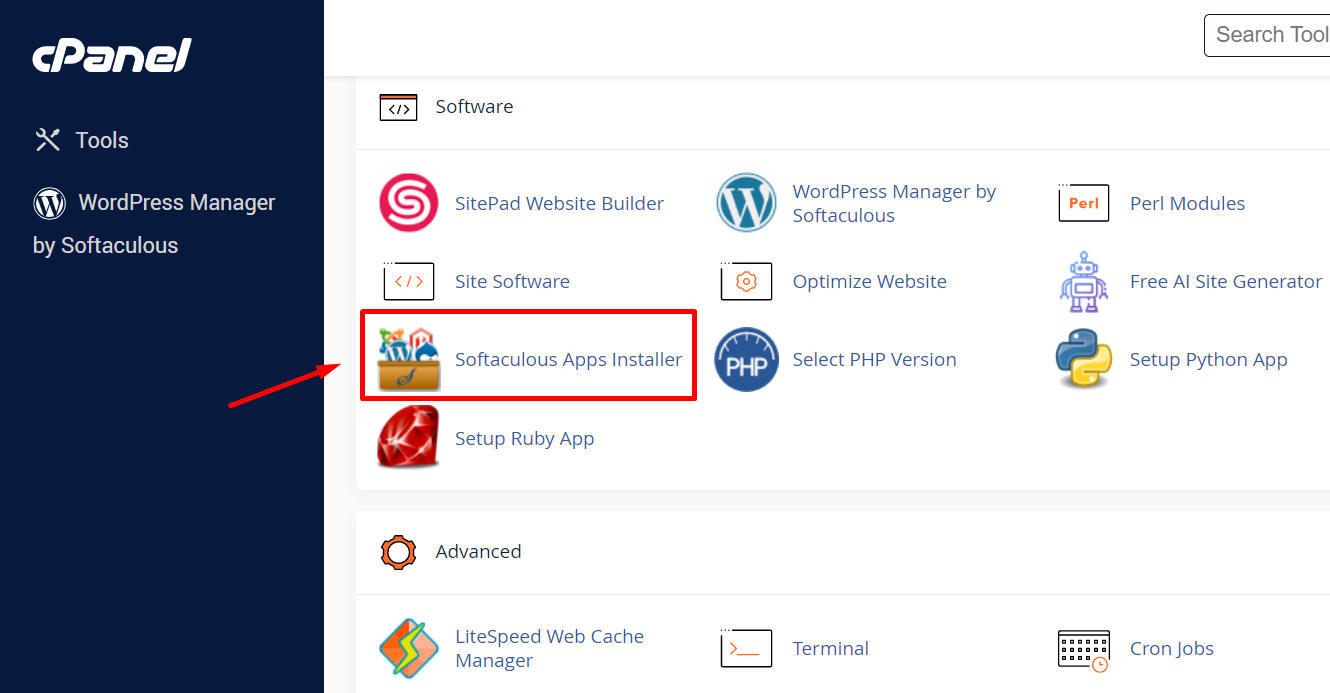1330x693 pixels.
Task: Click the Tools wrench icon
Action: [48, 140]
